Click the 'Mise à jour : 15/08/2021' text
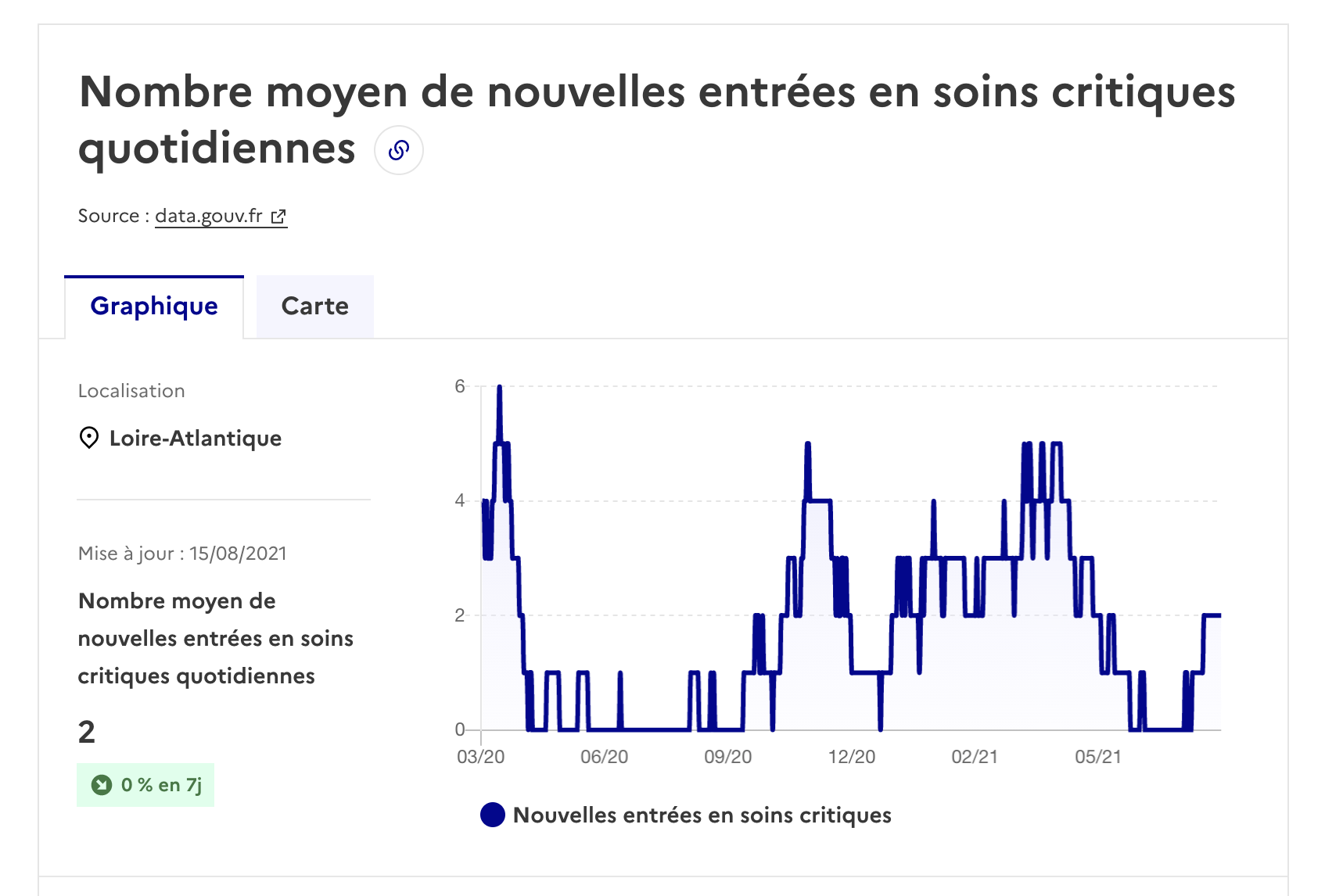Screen dimensions: 1325x896 [181, 553]
